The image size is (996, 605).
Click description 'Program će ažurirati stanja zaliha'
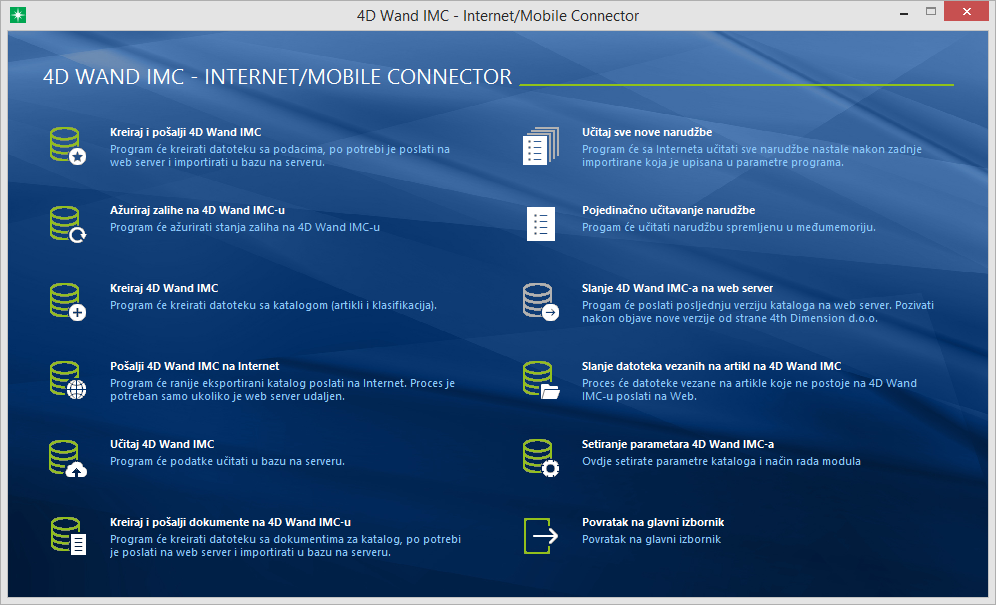click(x=245, y=228)
